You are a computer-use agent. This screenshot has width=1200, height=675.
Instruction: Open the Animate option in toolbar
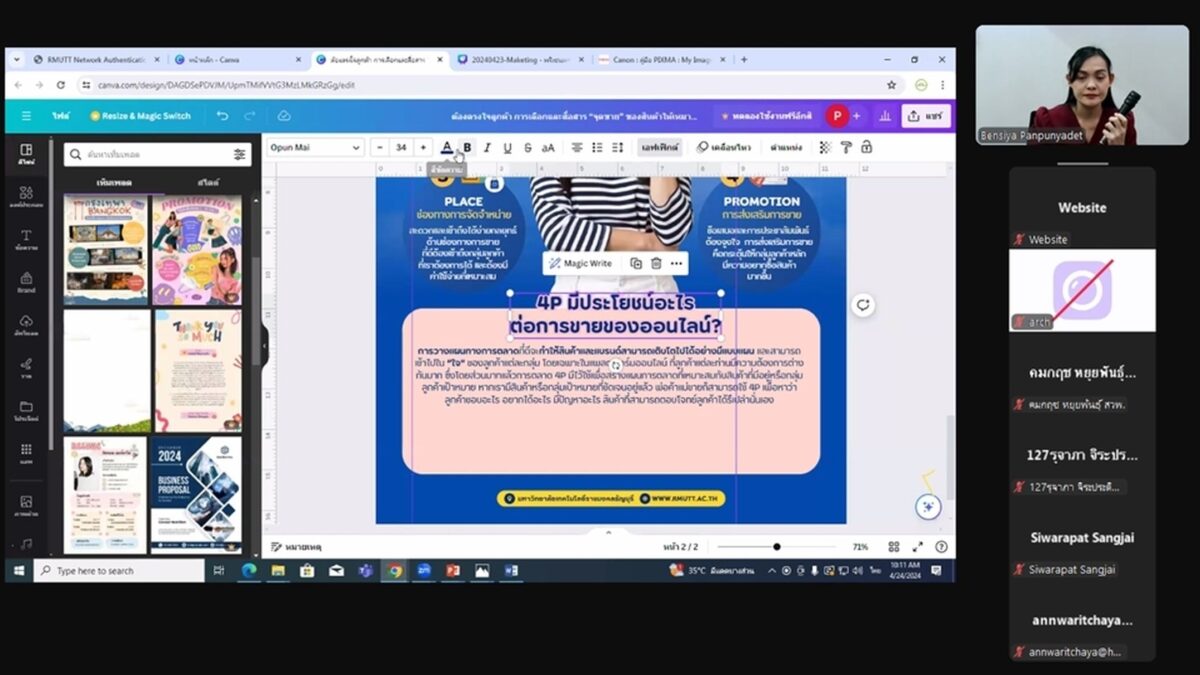724,147
